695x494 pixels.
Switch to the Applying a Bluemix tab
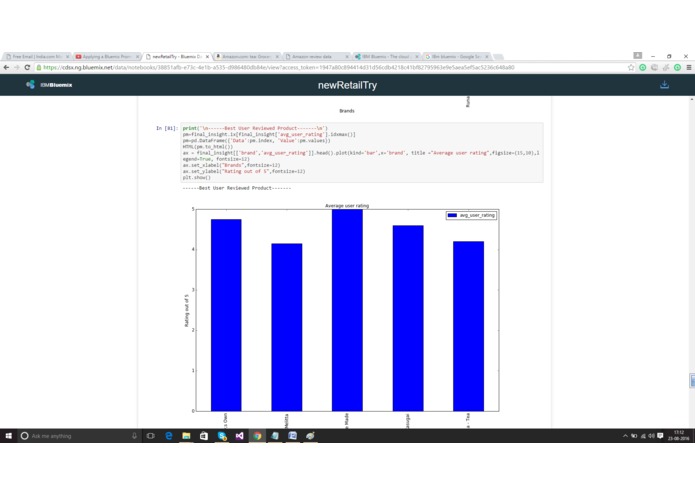(106, 57)
